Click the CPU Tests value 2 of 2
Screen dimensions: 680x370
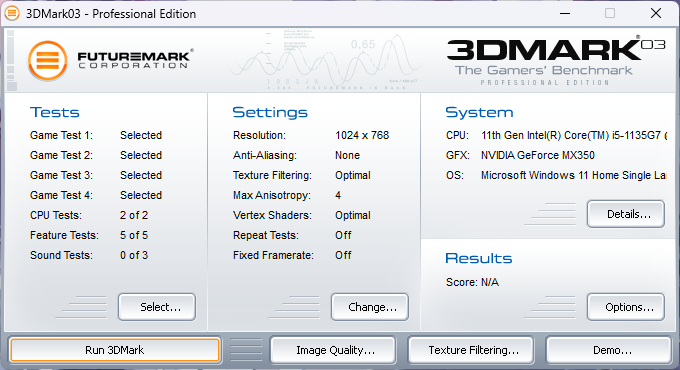[134, 215]
